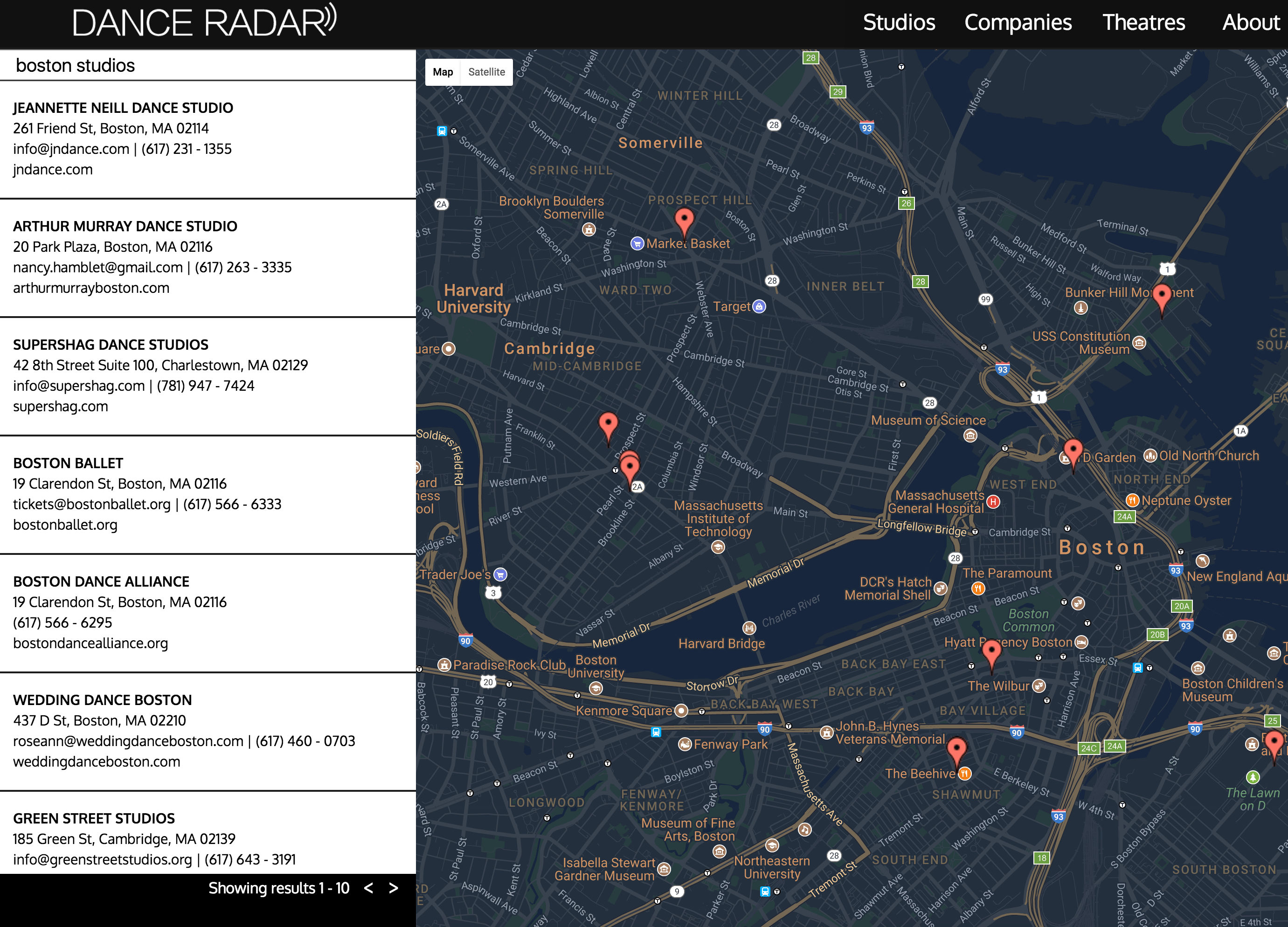The image size is (1288, 927).
Task: Click the MIT university icon
Action: pos(718,547)
